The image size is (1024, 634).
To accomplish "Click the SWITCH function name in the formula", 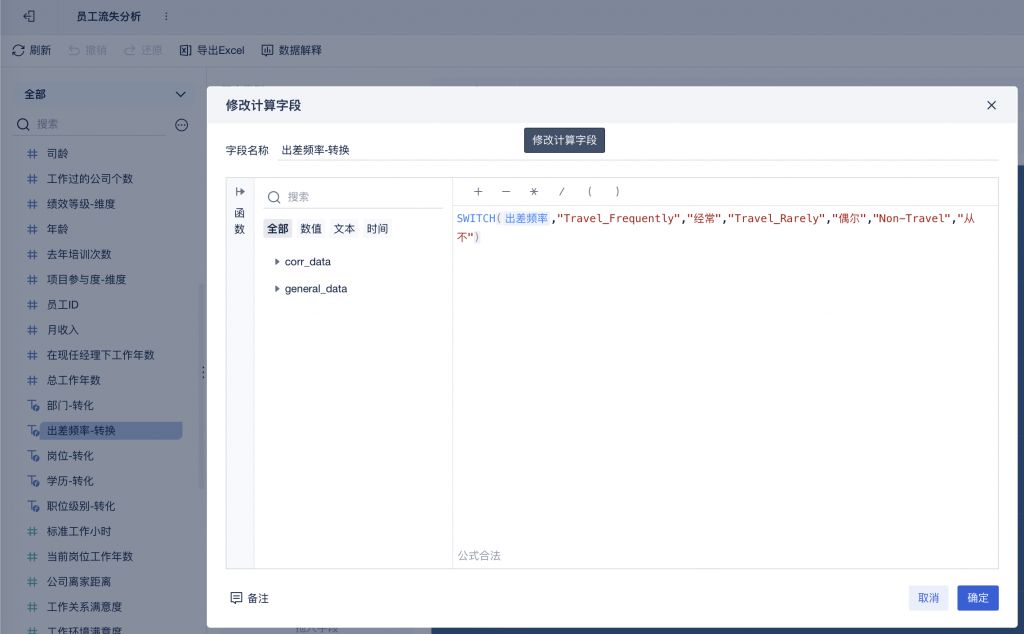I will [476, 218].
